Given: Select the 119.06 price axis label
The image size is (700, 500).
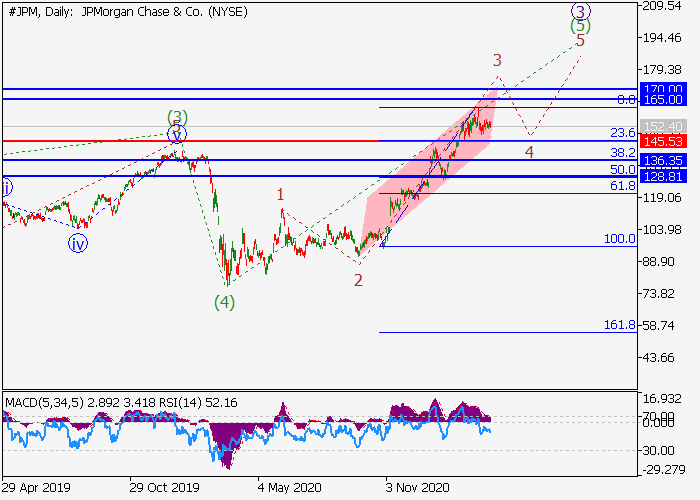Looking at the screenshot, I should pos(662,197).
